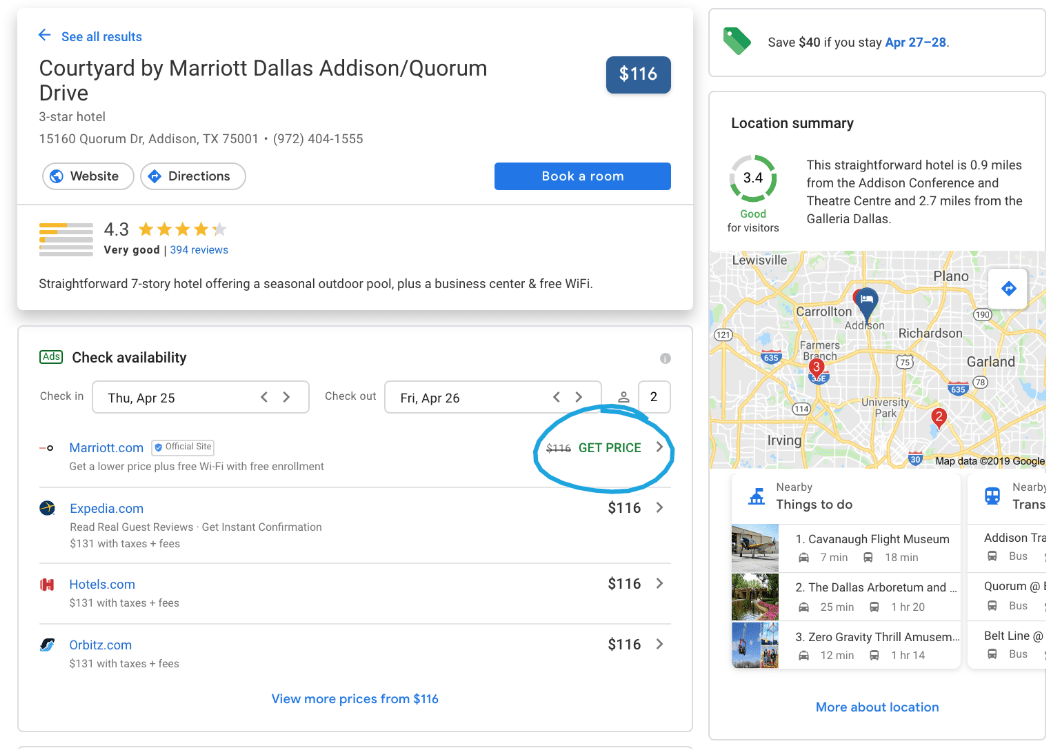The image size is (1058, 749).
Task: Go to previous check-out date
Action: click(x=557, y=397)
